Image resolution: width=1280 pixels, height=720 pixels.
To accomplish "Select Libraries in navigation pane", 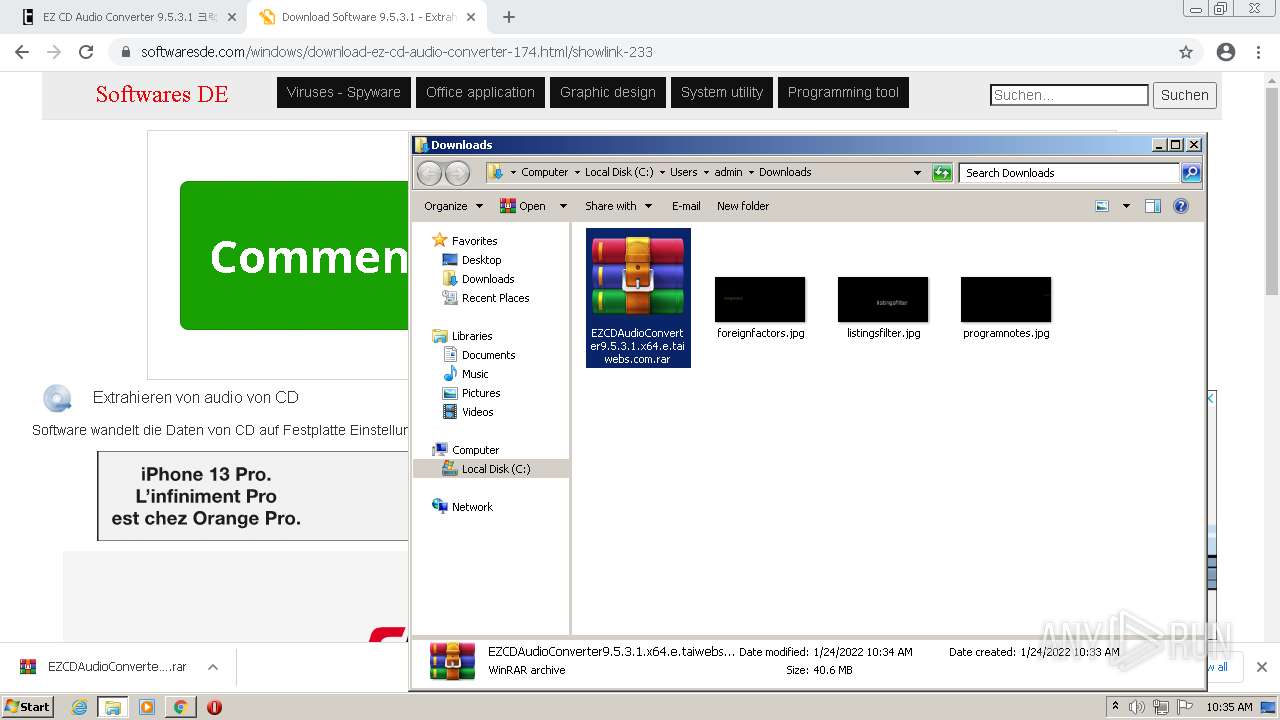I will click(472, 336).
